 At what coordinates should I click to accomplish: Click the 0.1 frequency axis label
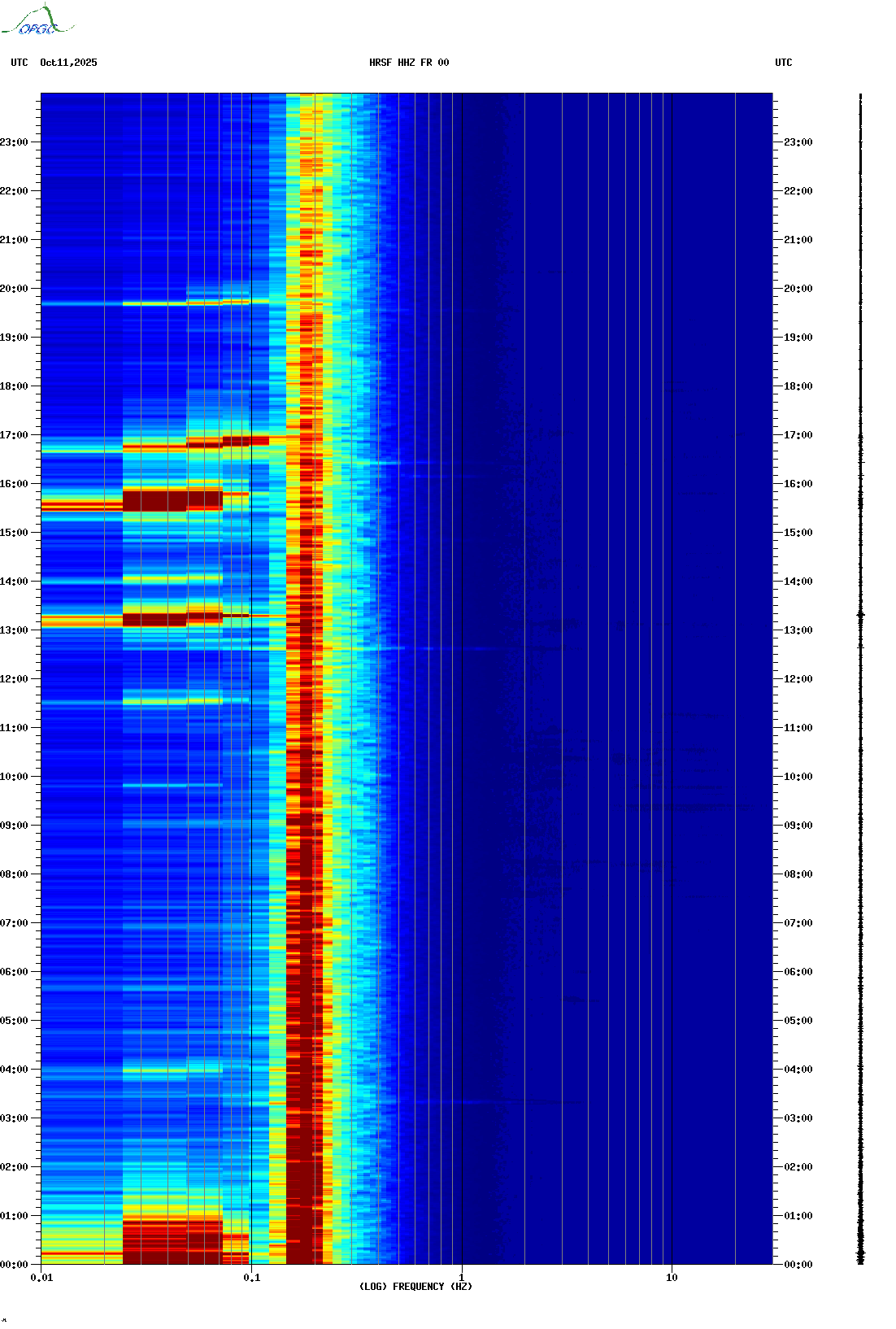pos(252,1278)
